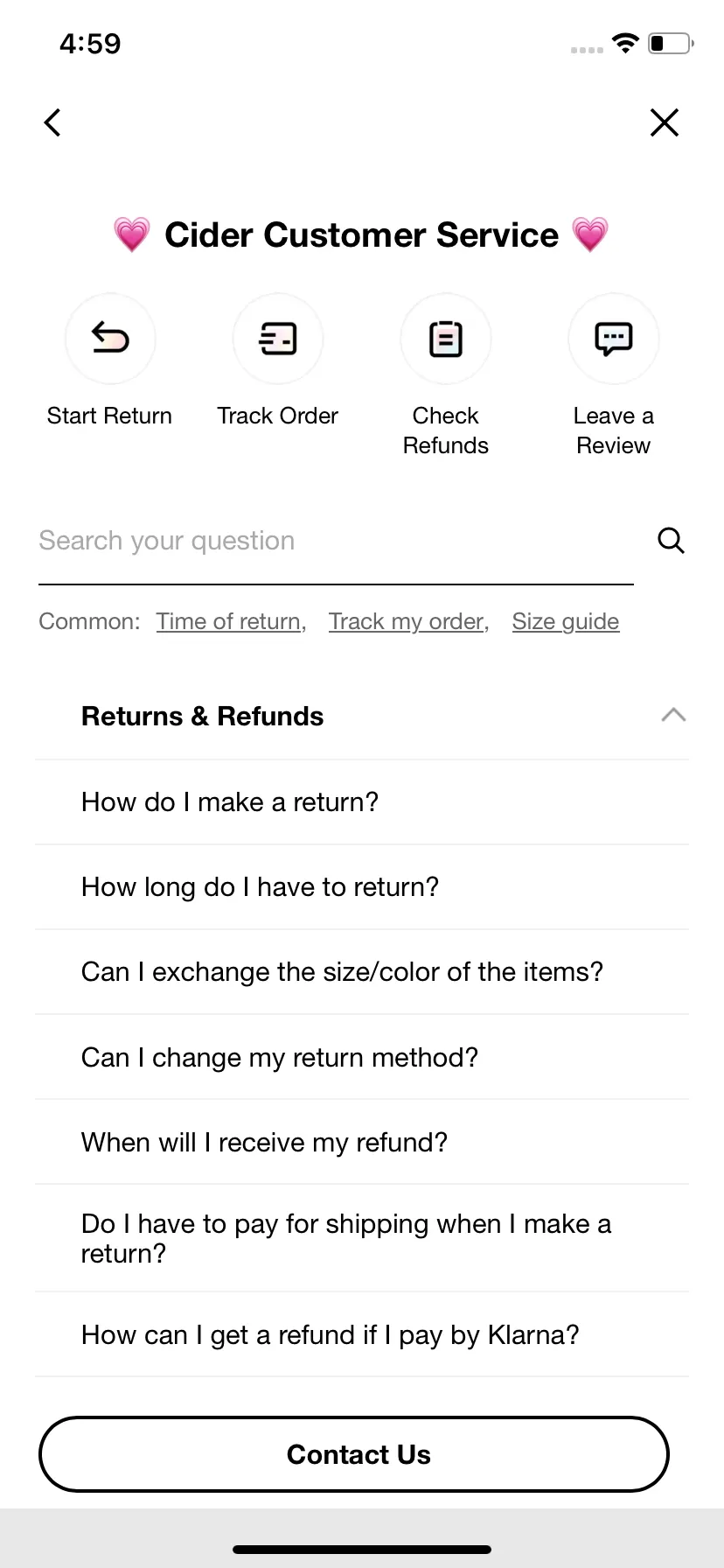
Task: Open "How long do I have to return?"
Action: (x=362, y=887)
